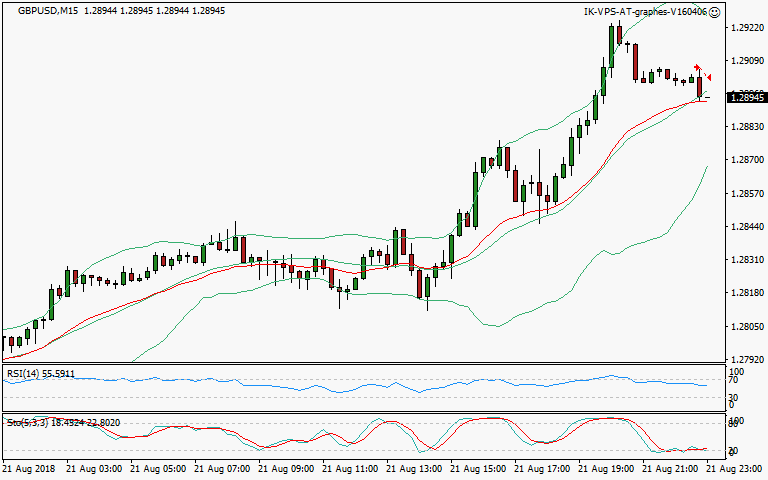Viewport: 768px width, 480px height.
Task: Click the Sto(5,3,3) 18.4524 22.8020 label
Action: [x=63, y=423]
